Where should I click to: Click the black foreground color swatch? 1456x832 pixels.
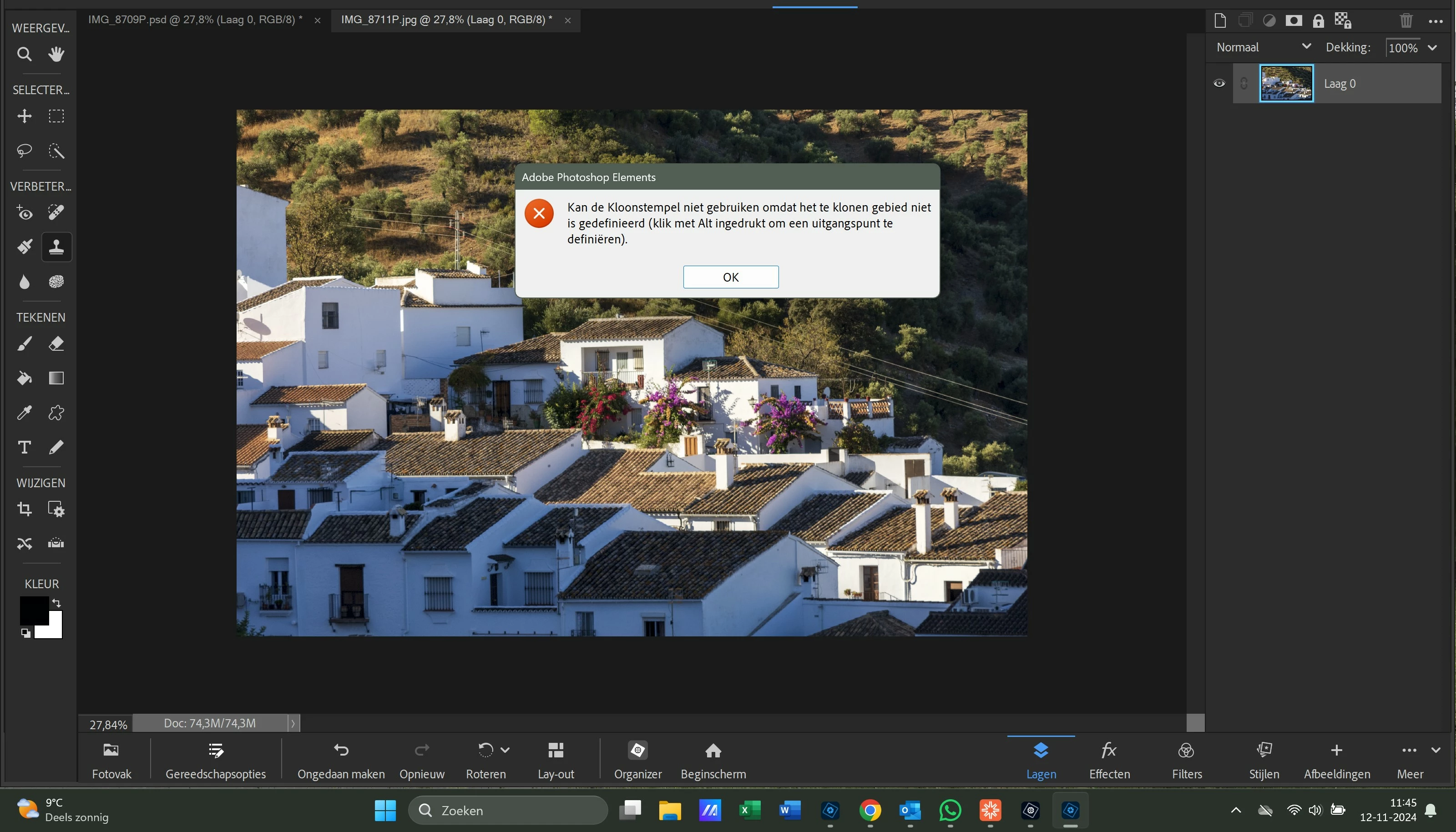pos(33,610)
